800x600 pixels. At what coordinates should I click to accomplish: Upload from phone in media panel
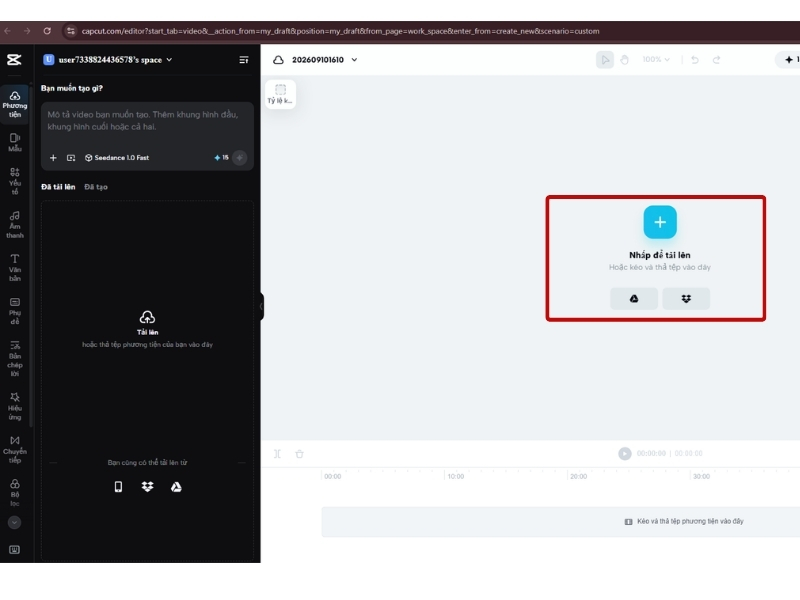(x=118, y=487)
